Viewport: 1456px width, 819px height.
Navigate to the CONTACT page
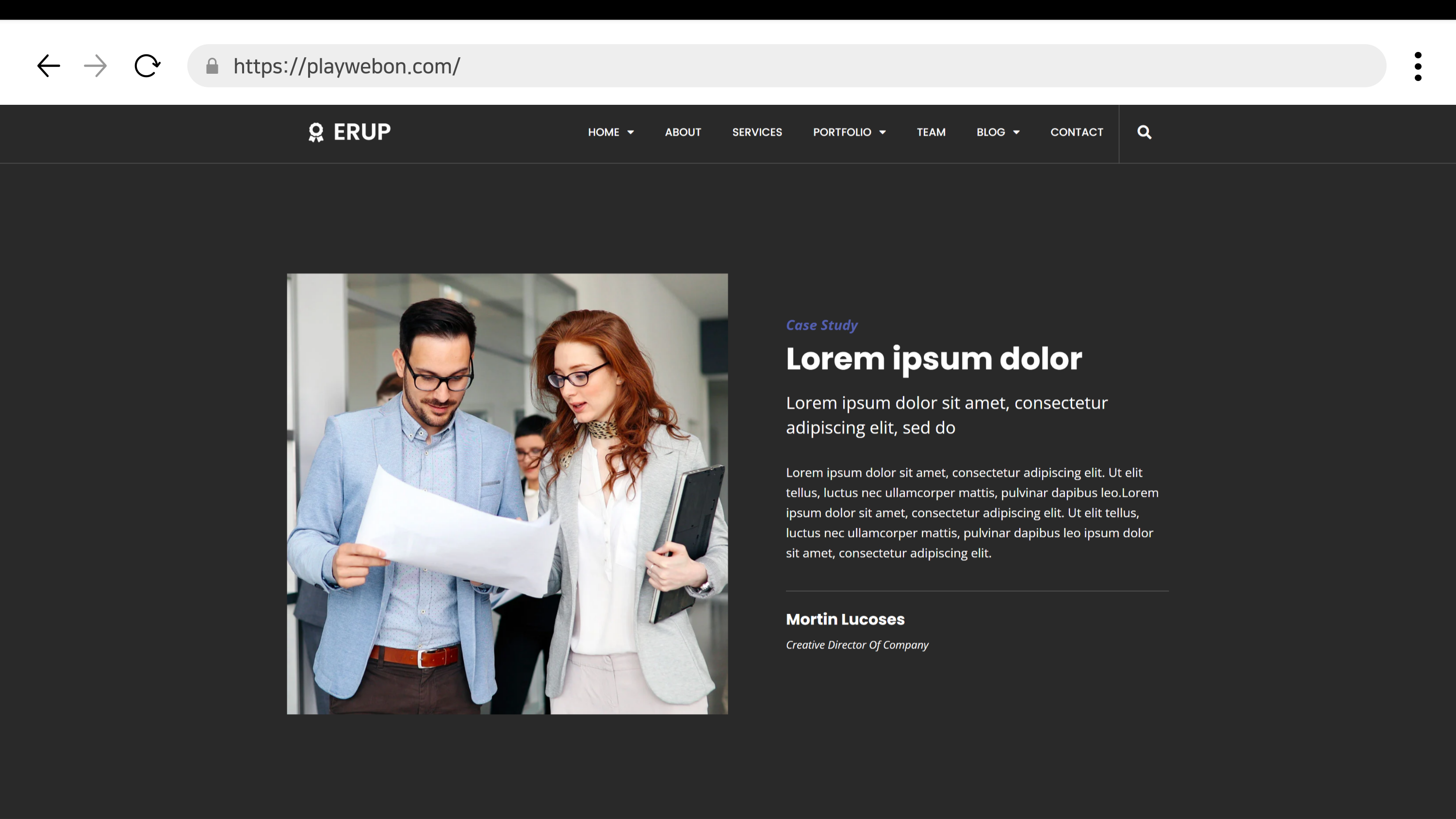click(x=1076, y=132)
